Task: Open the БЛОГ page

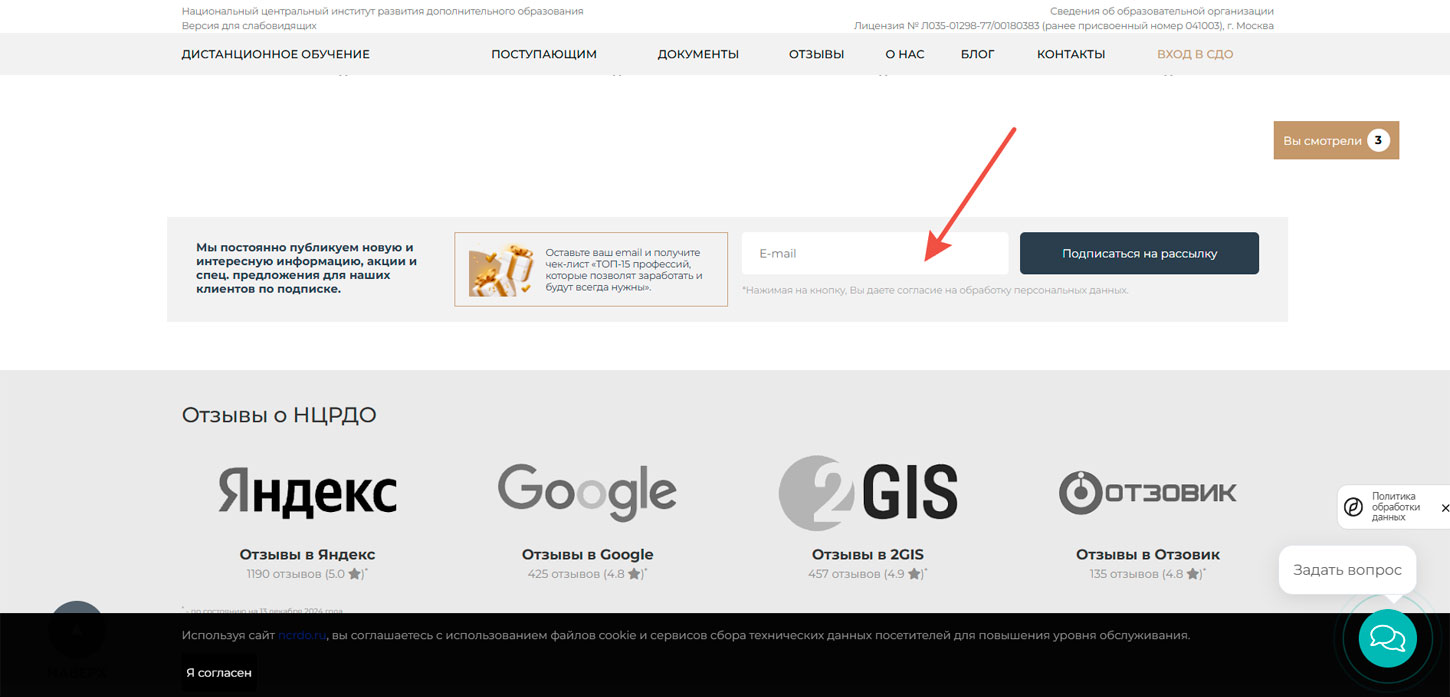Action: [x=978, y=54]
